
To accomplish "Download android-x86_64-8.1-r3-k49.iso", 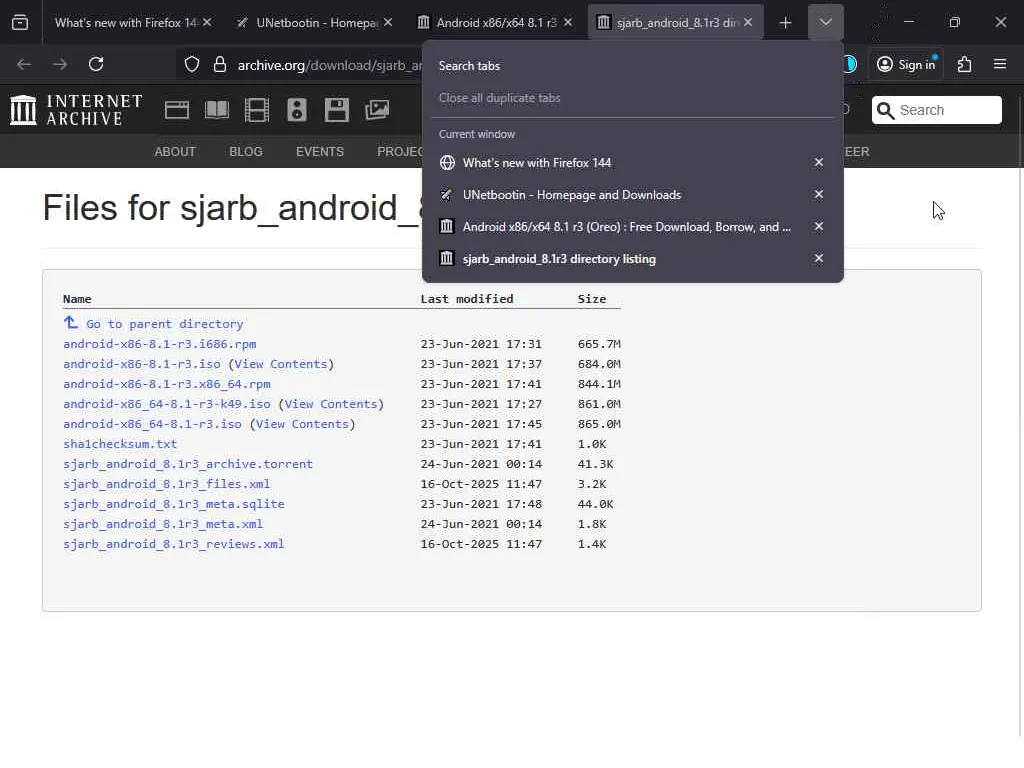I will point(167,404).
